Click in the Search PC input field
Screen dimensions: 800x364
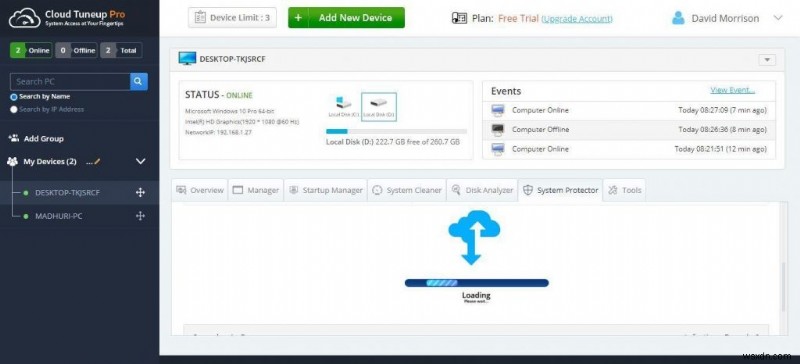click(70, 82)
